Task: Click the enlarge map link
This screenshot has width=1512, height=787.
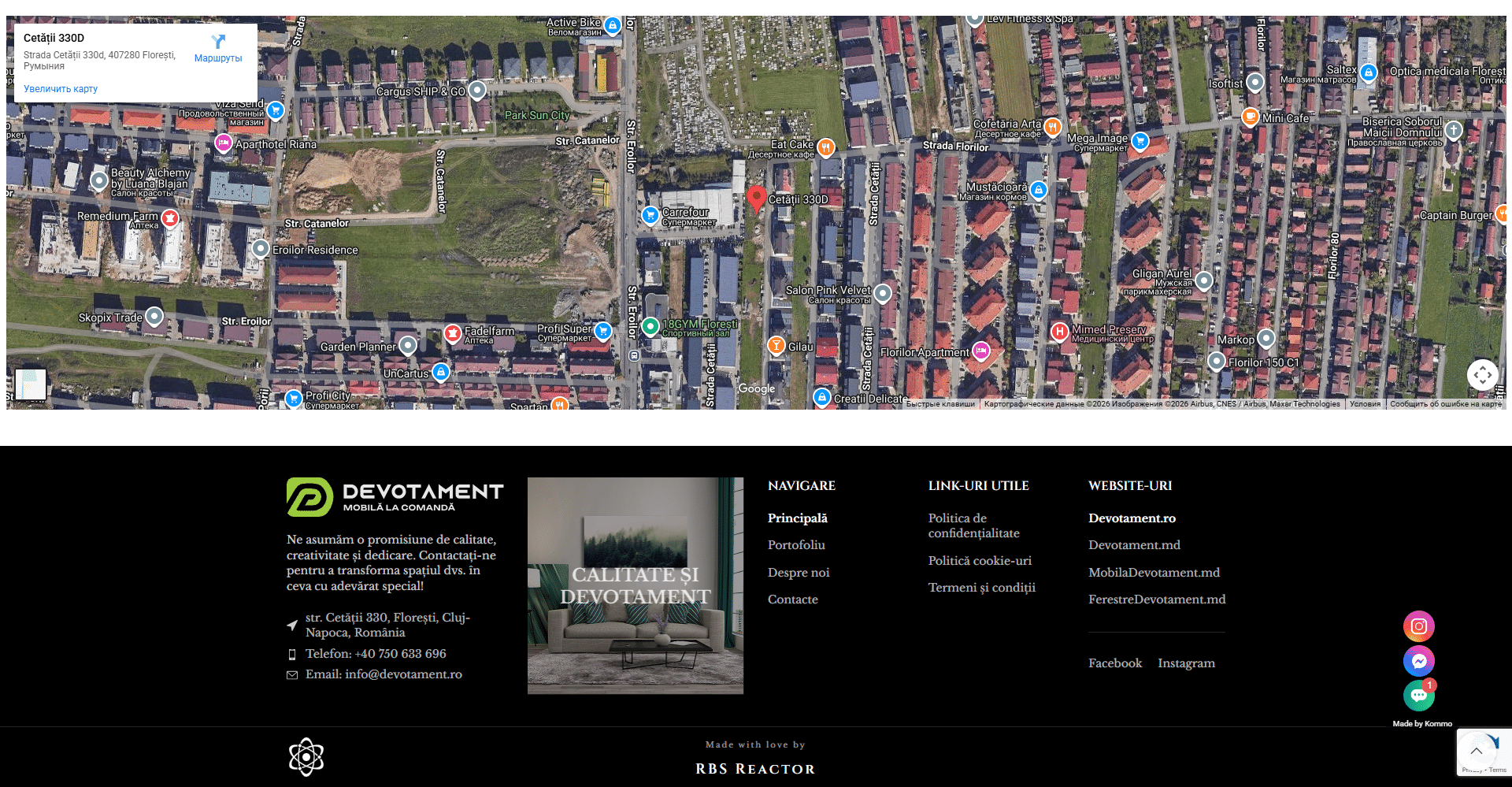Action: click(x=61, y=89)
